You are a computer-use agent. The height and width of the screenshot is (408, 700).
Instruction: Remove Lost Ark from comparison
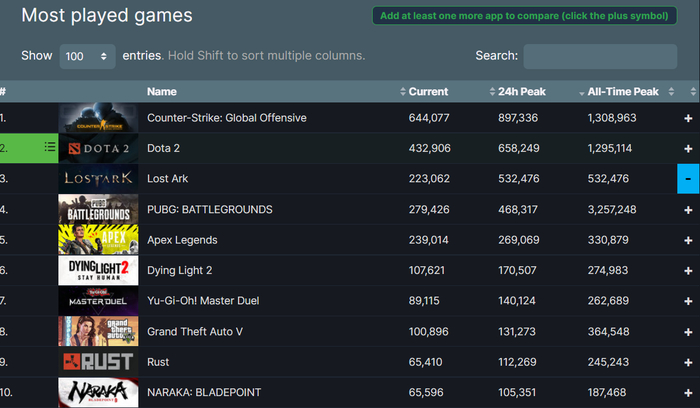coord(688,179)
